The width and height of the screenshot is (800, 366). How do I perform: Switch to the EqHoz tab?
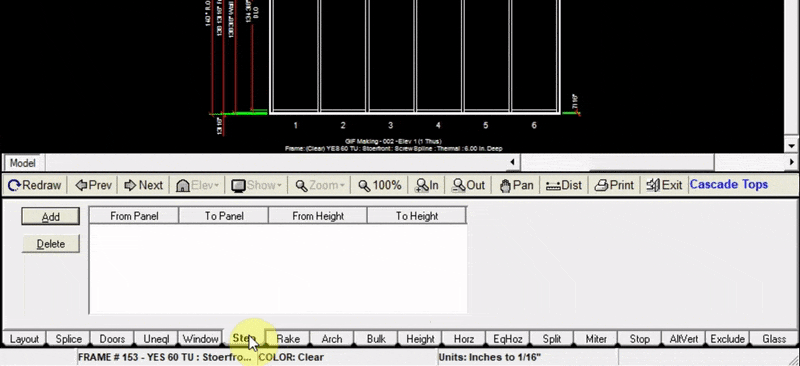click(508, 339)
